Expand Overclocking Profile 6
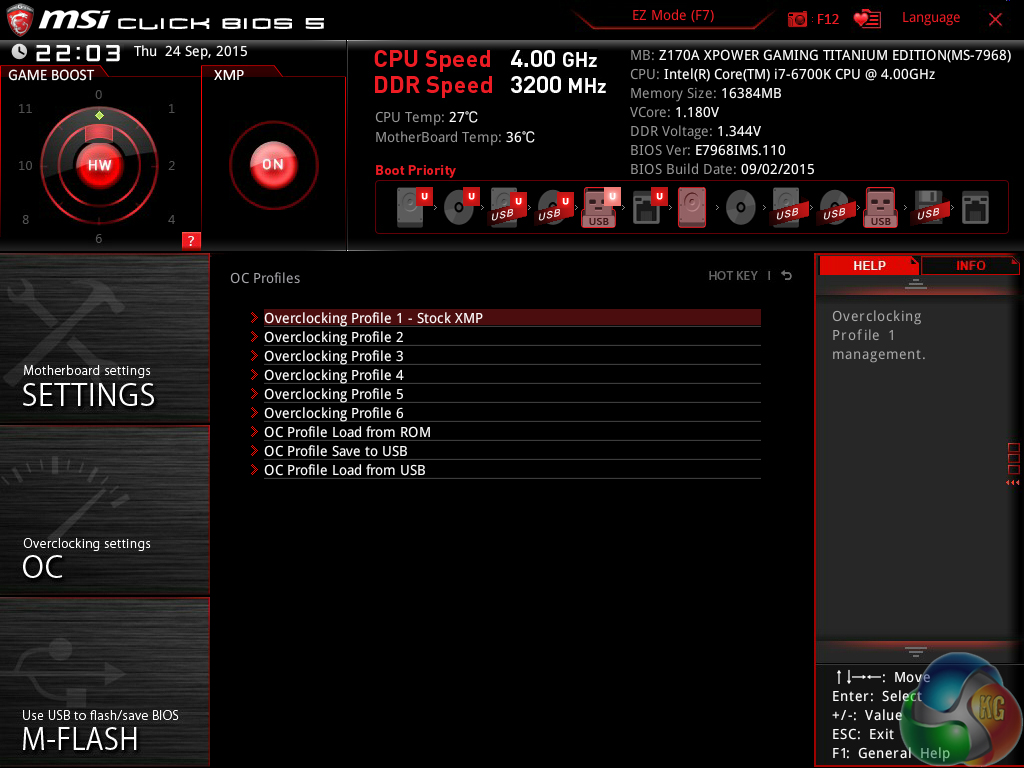The width and height of the screenshot is (1024, 768). tap(512, 413)
